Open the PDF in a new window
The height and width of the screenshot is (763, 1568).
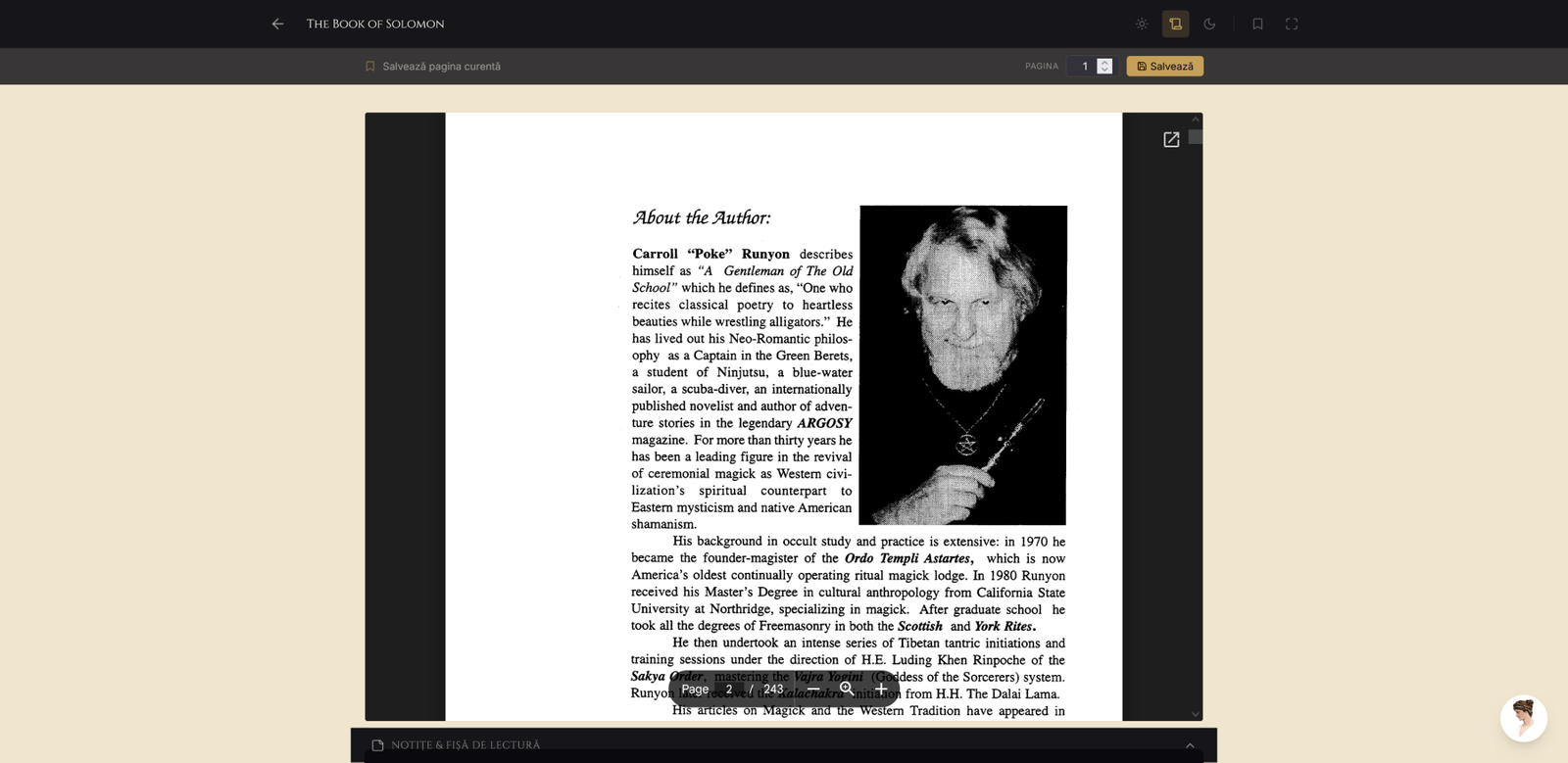pos(1171,140)
